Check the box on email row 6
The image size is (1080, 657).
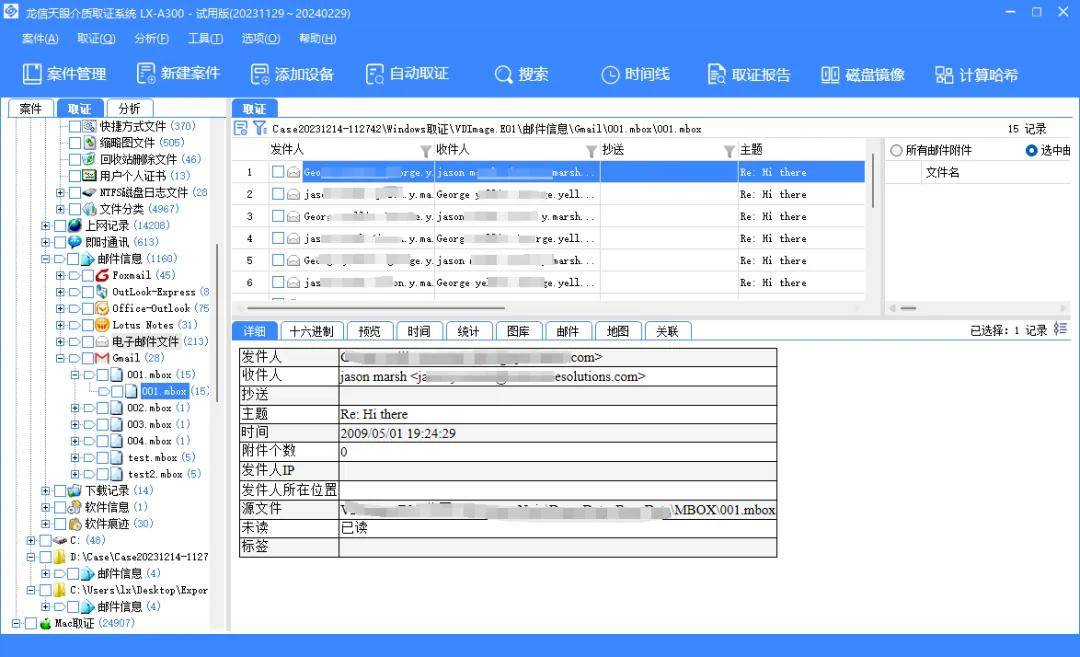[x=278, y=282]
